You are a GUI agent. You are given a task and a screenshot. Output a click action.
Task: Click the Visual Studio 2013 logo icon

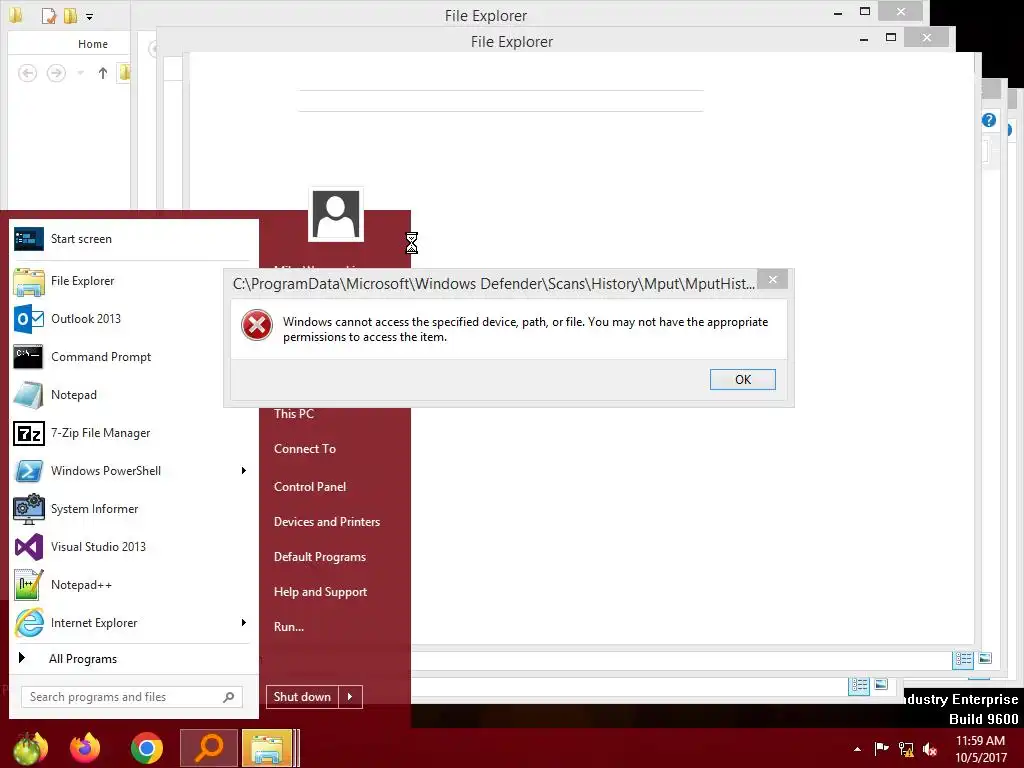[x=29, y=547]
